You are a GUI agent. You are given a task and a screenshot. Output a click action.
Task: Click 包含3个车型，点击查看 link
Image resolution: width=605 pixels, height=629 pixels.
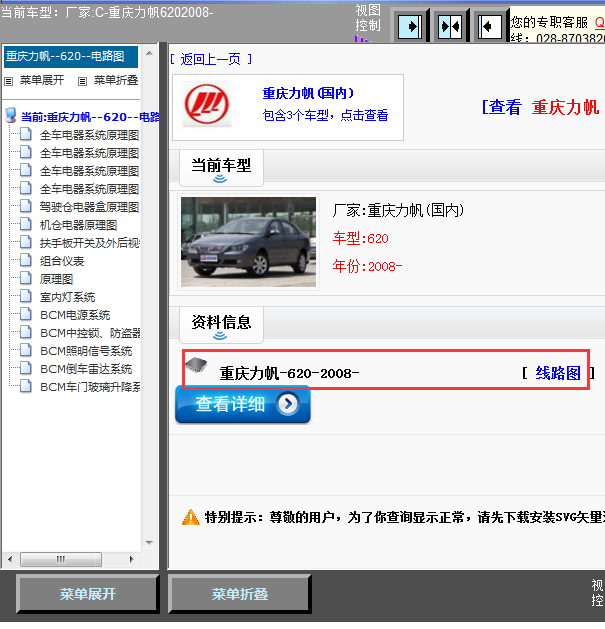pos(325,116)
